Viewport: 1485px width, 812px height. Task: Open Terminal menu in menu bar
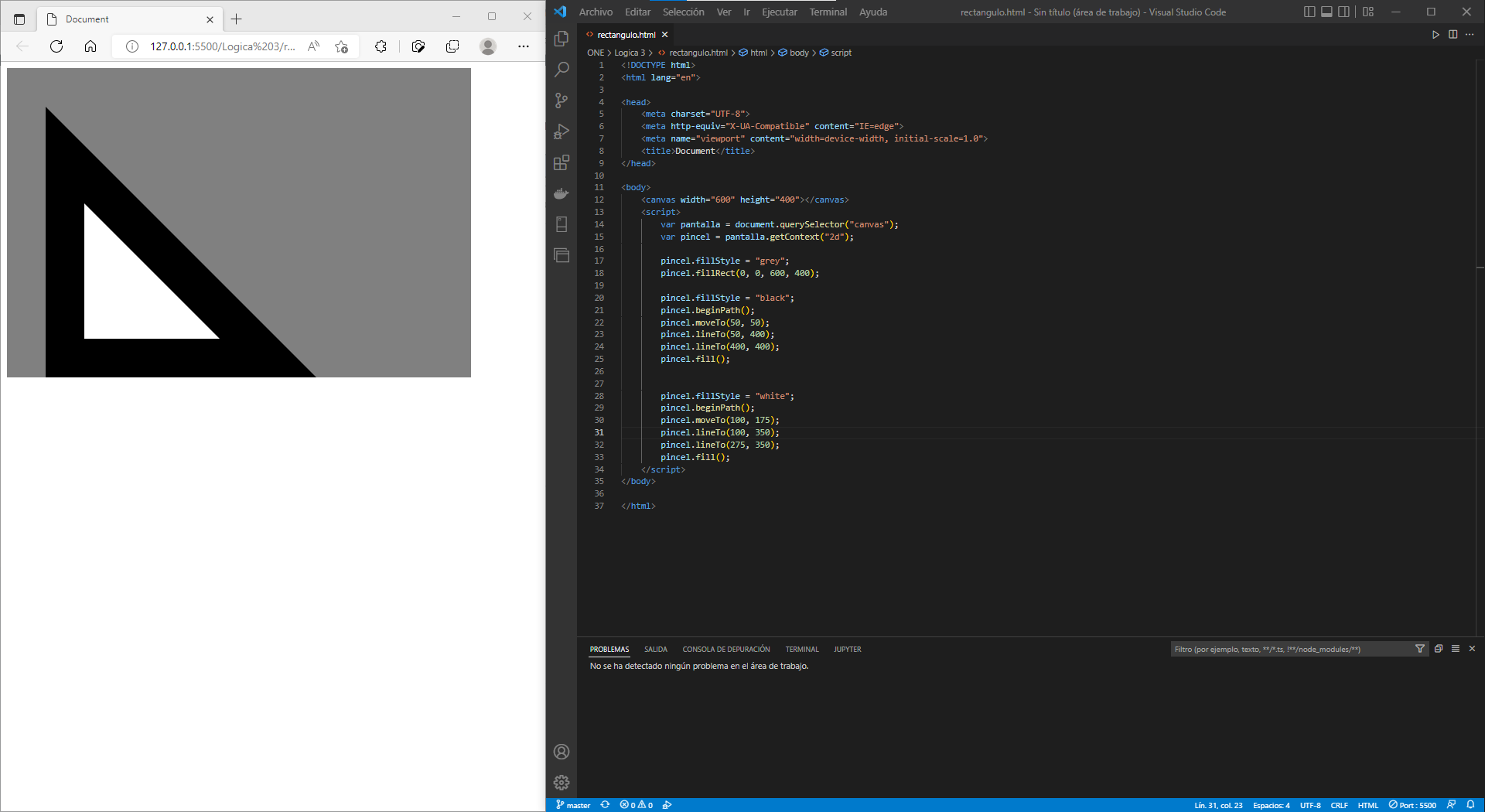[x=828, y=12]
